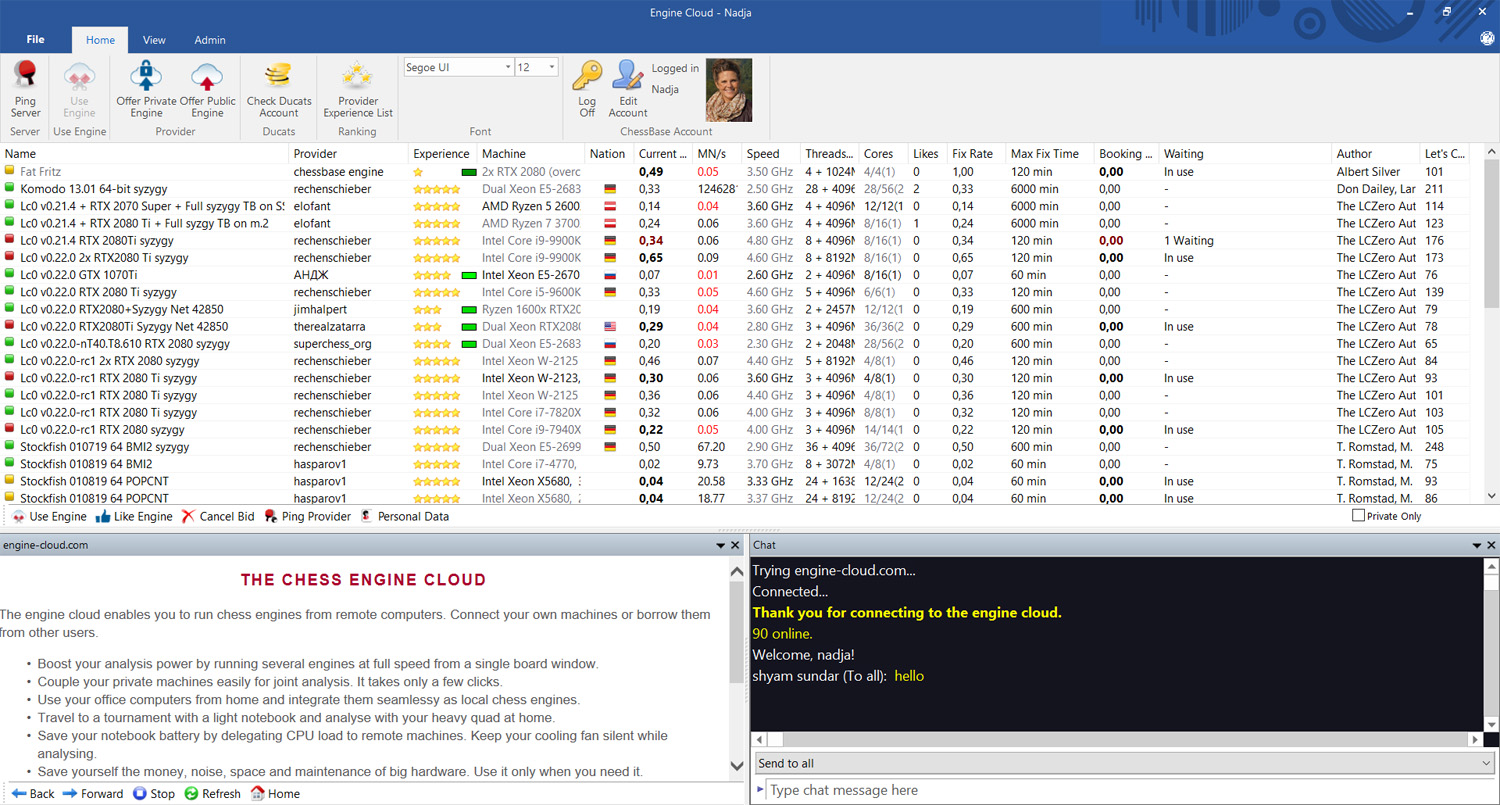Click provider name jimhalpert
Screen dimensions: 1500x805
pyautogui.click(x=319, y=310)
